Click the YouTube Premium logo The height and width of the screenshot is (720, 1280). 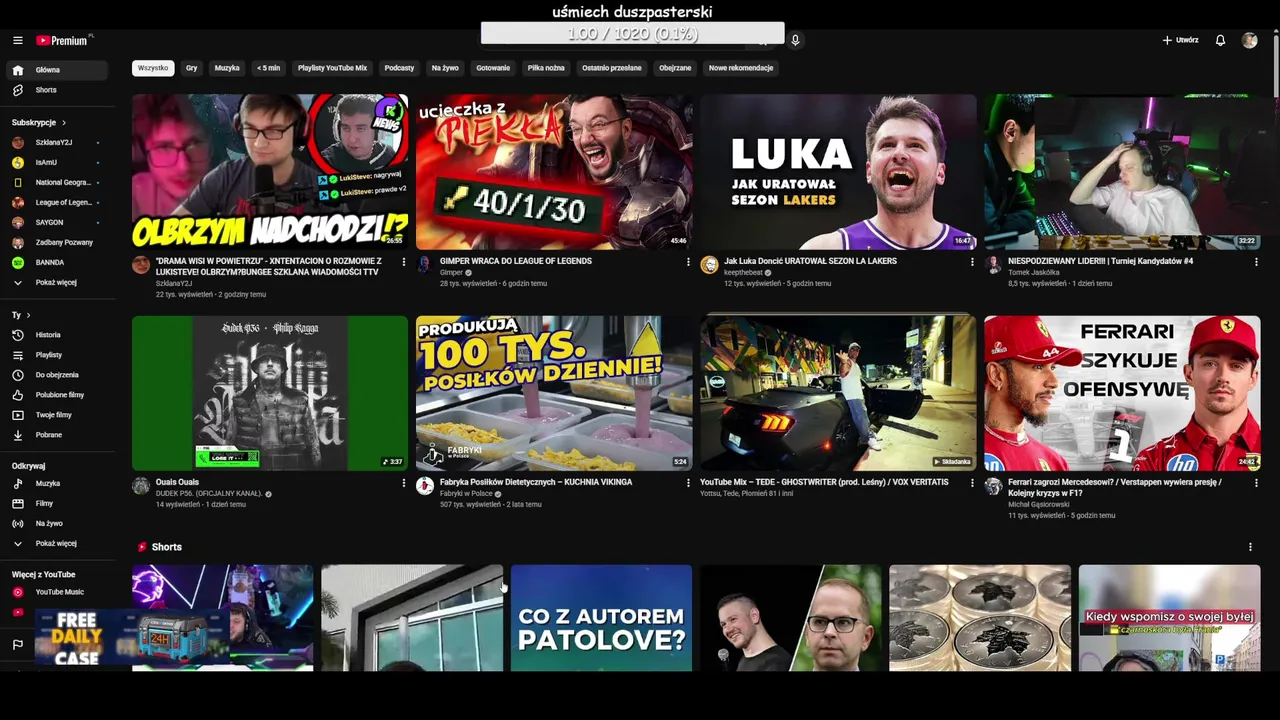63,40
